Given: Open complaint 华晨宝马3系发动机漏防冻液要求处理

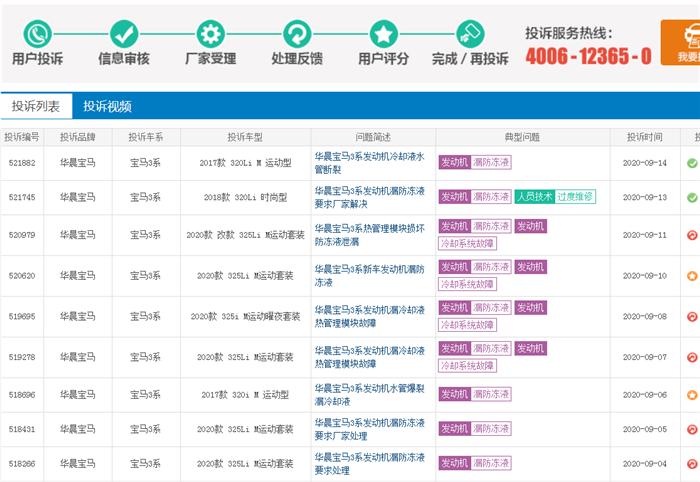Looking at the screenshot, I should tap(370, 464).
